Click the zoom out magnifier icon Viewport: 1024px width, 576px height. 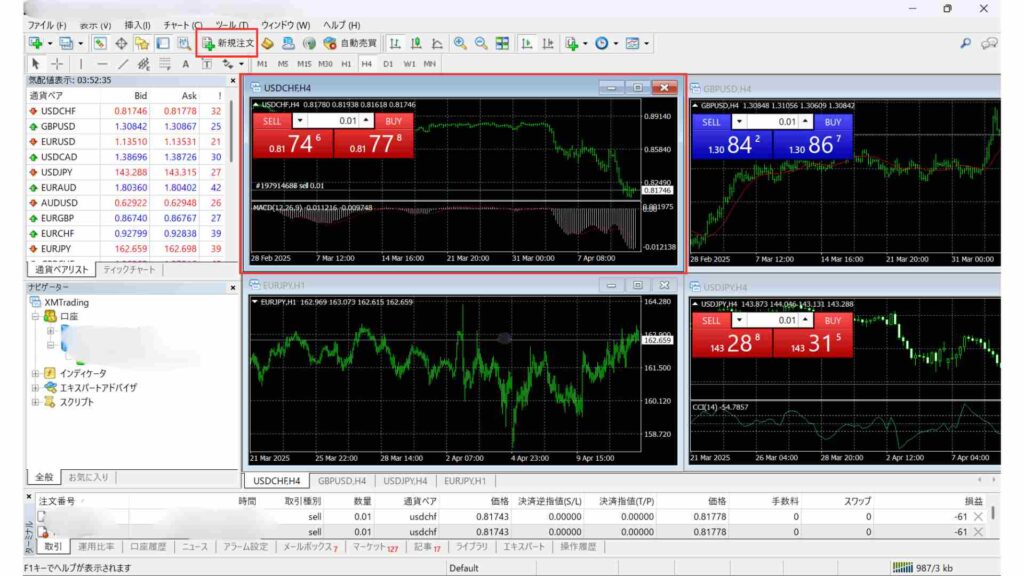tap(481, 43)
